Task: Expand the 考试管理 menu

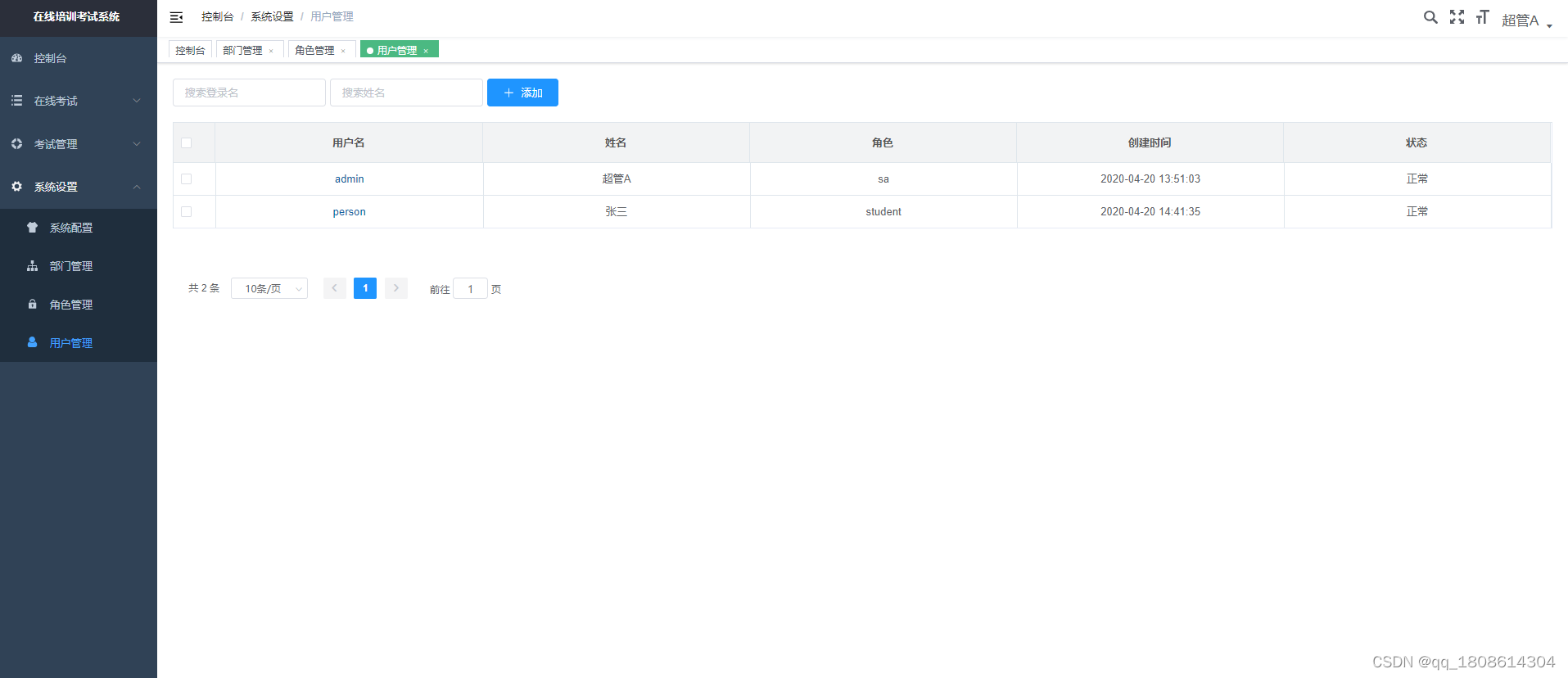Action: [79, 143]
